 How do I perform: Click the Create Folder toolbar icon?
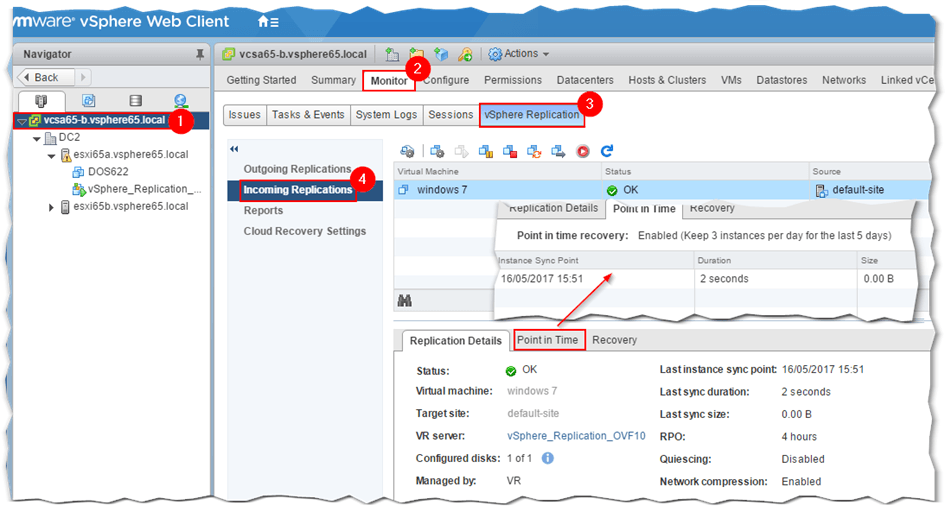pos(417,54)
